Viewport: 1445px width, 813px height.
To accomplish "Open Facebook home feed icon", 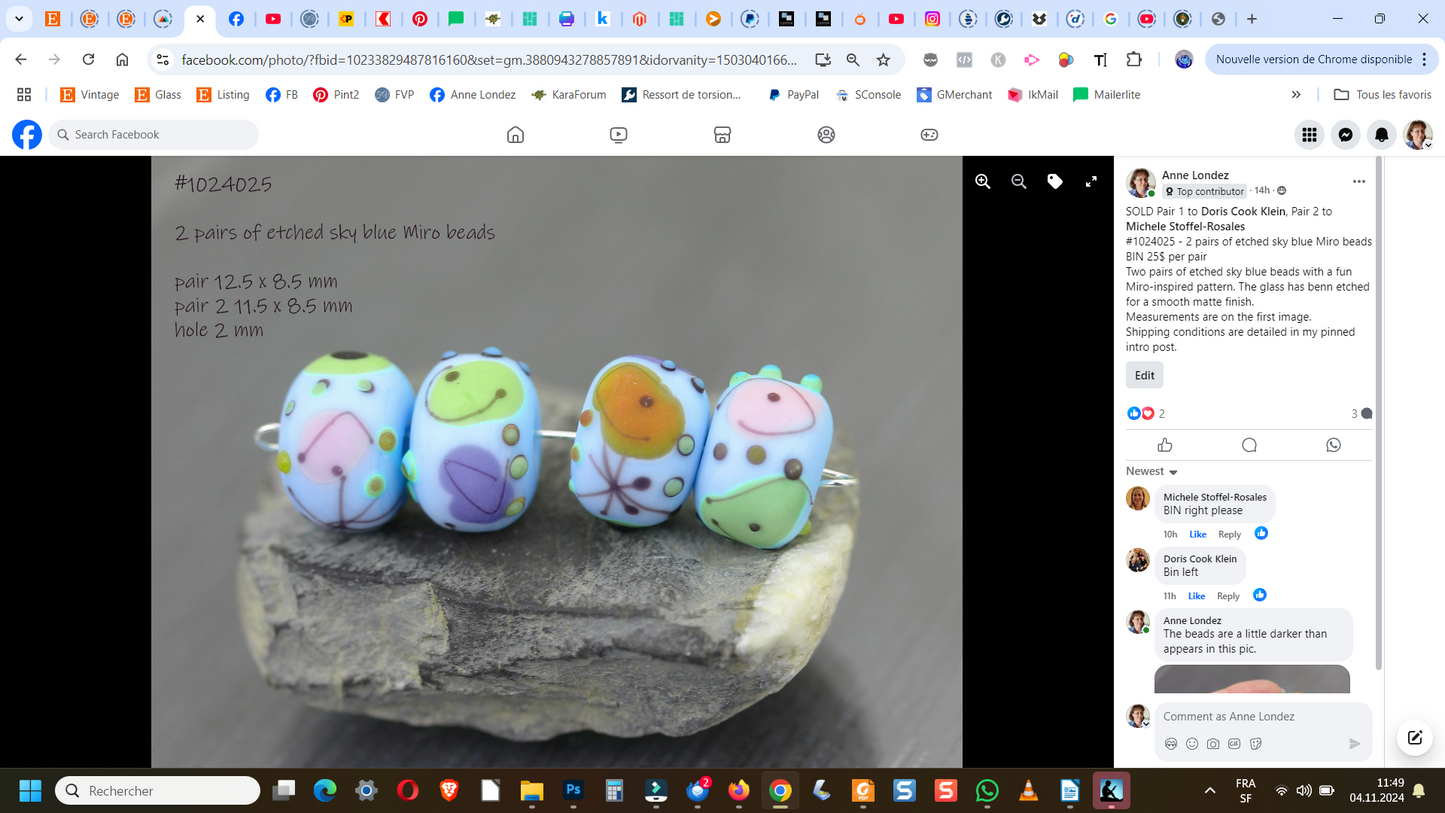I will click(515, 134).
